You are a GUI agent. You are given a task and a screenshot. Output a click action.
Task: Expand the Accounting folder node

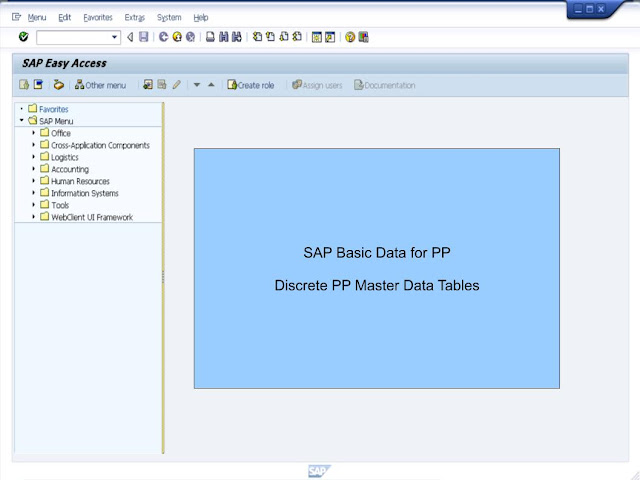(x=34, y=169)
